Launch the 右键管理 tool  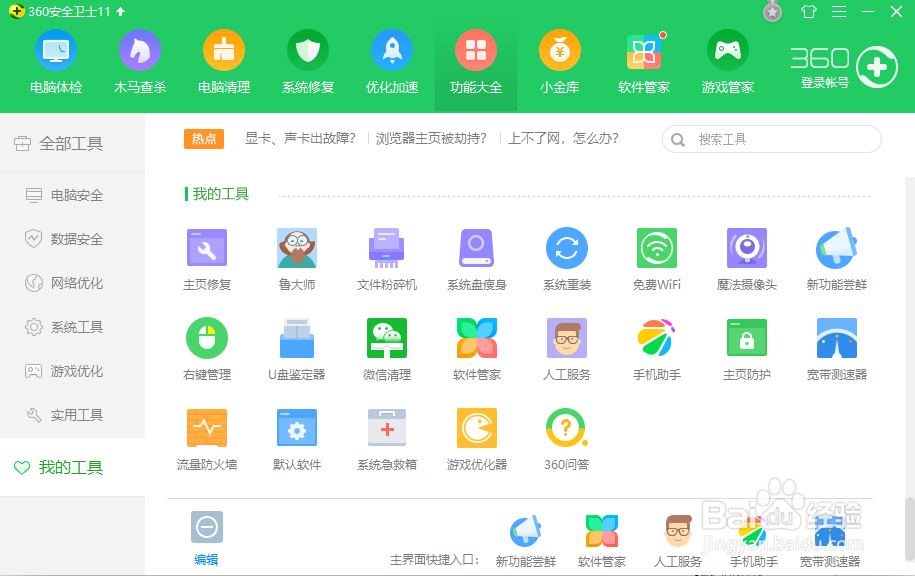click(207, 349)
